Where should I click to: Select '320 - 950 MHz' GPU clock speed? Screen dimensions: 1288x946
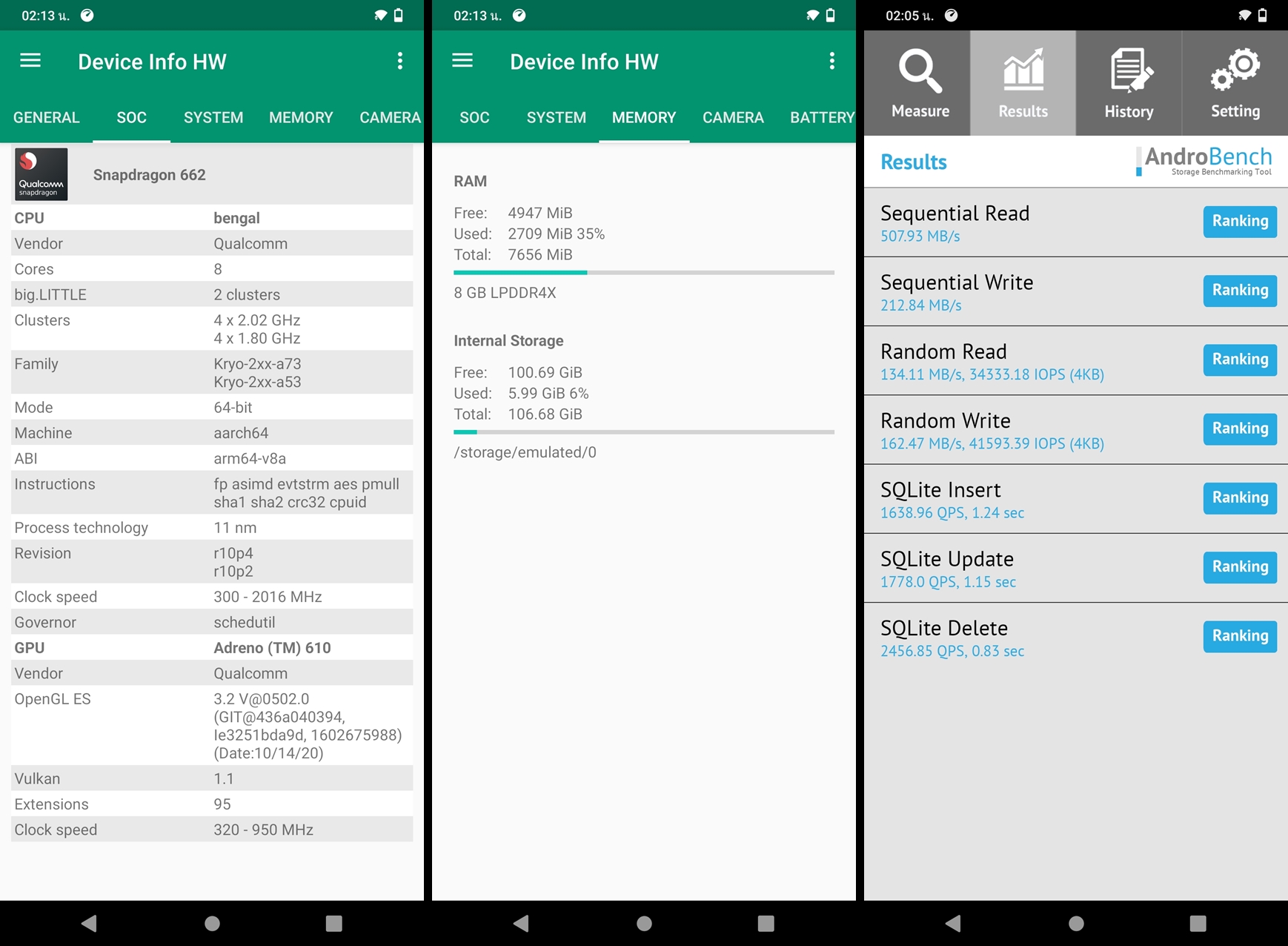[x=263, y=830]
